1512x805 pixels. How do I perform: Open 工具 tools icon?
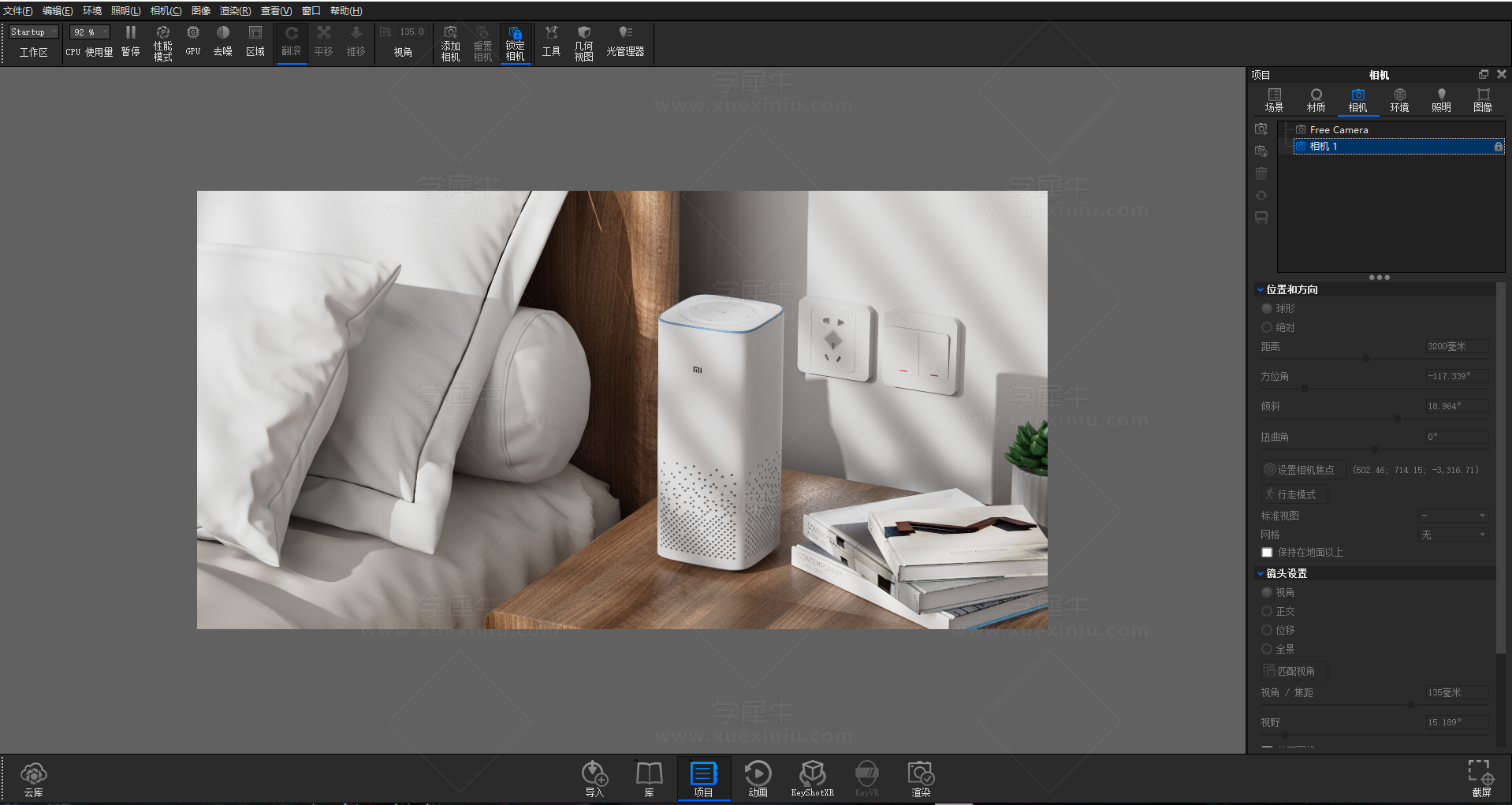click(x=552, y=42)
